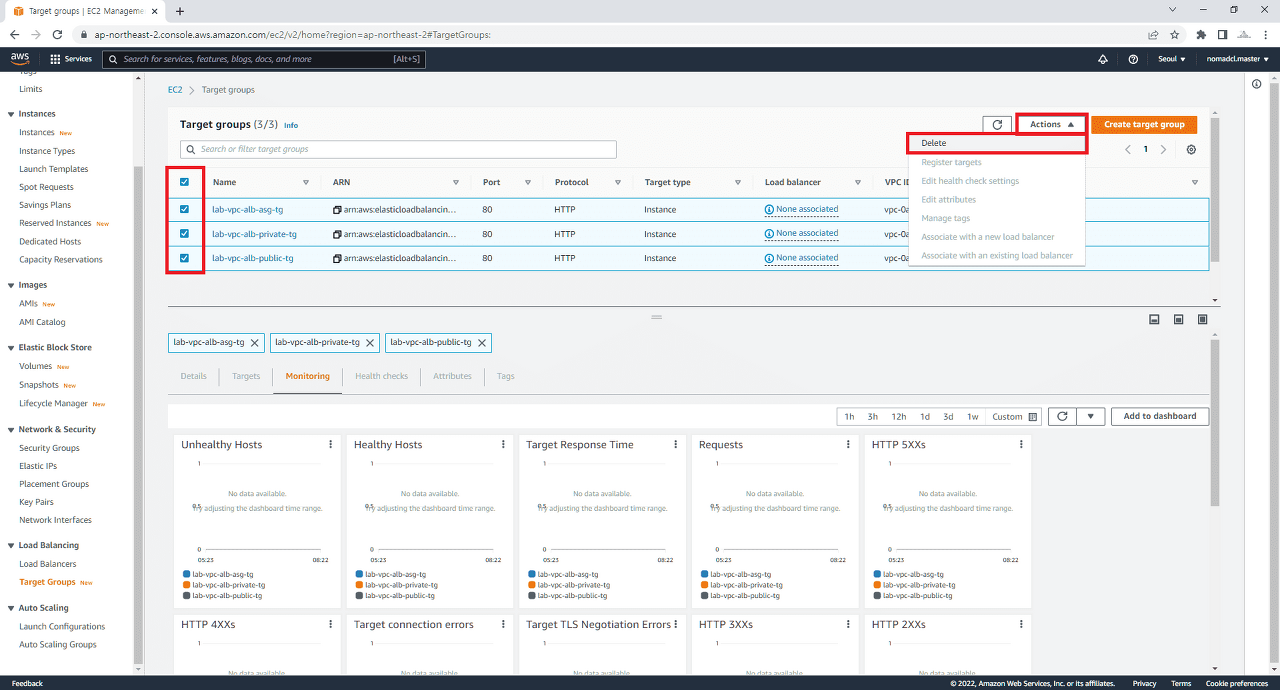Viewport: 1280px width, 690px height.
Task: Open HTTP 5XXs widget menu
Action: pos(1021,445)
